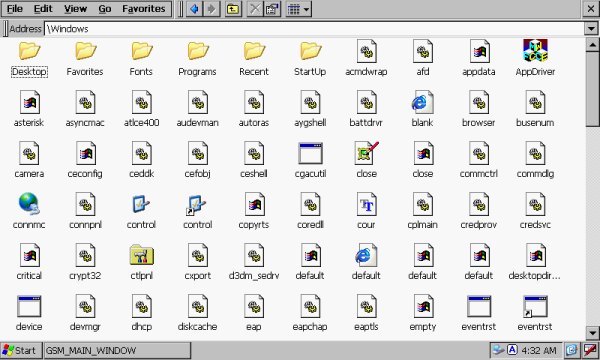
Task: Open the Start menu
Action: pyautogui.click(x=21, y=350)
